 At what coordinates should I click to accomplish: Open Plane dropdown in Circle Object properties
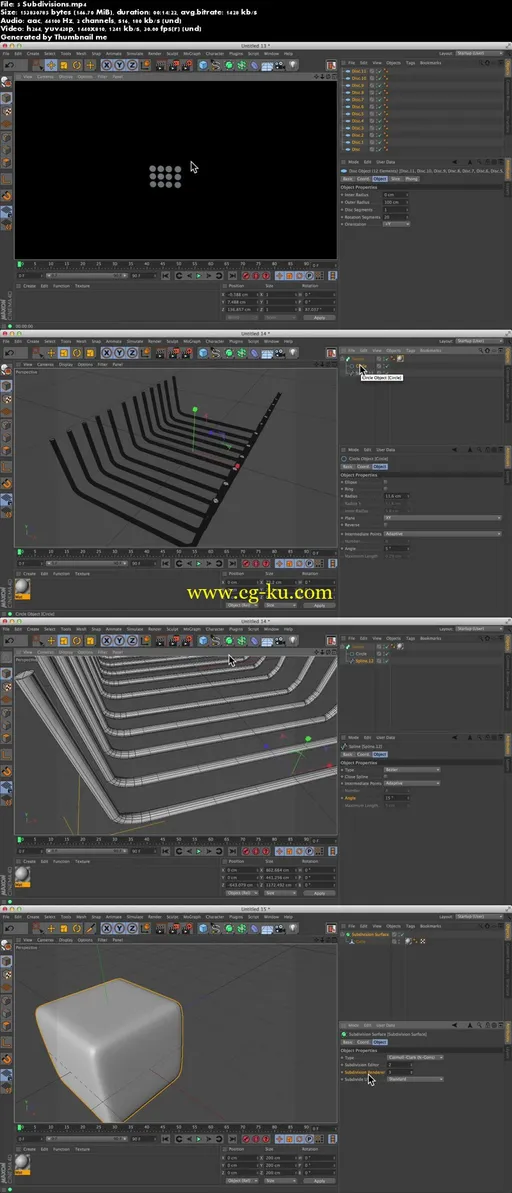(442, 517)
